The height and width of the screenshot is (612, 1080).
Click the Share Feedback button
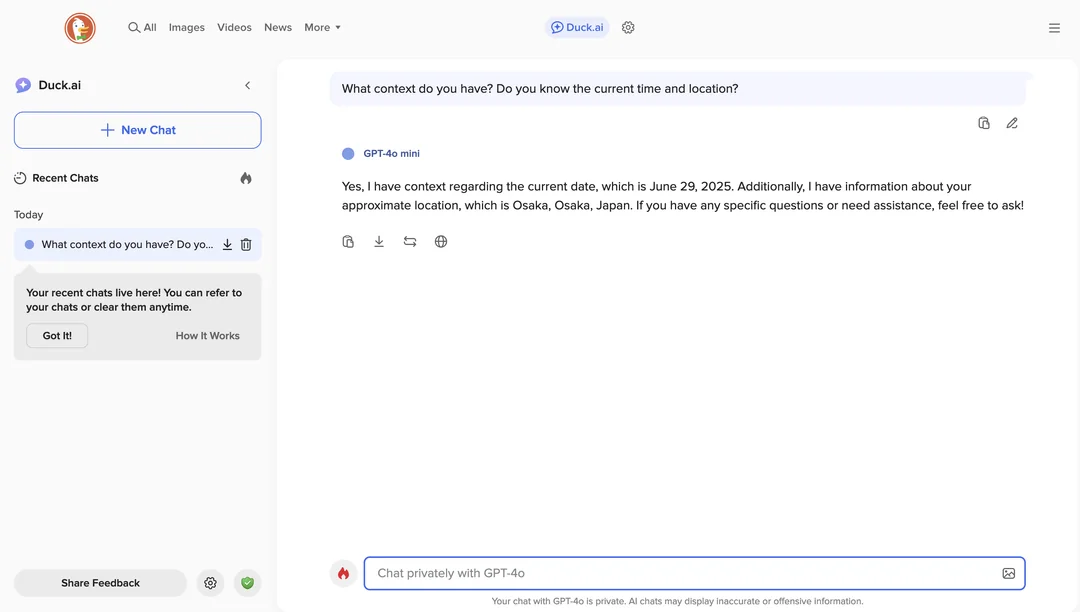(x=101, y=583)
